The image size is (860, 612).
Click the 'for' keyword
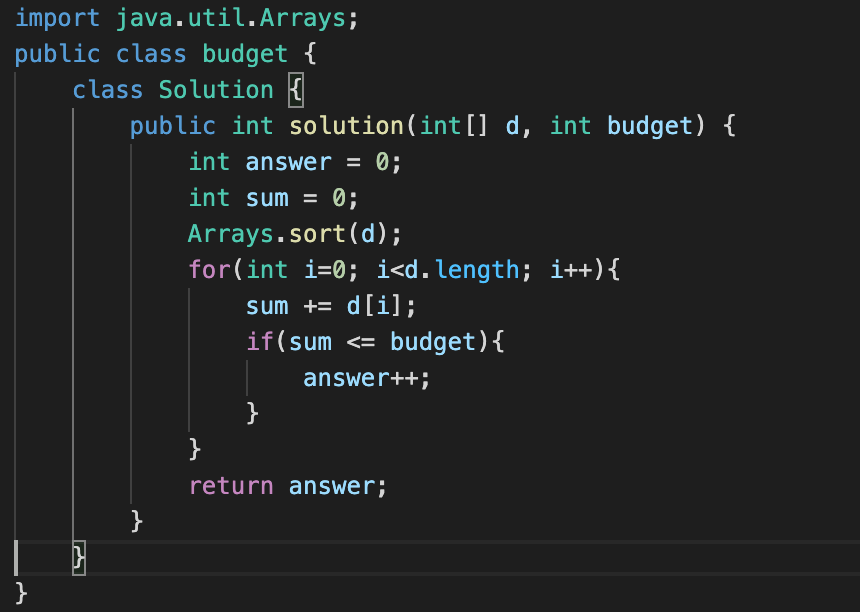pos(209,270)
